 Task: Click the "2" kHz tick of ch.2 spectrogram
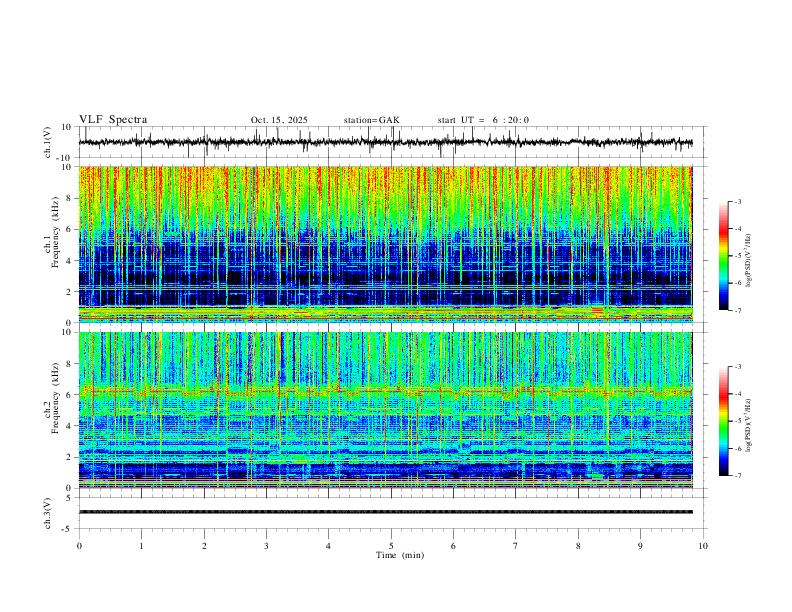coord(69,457)
